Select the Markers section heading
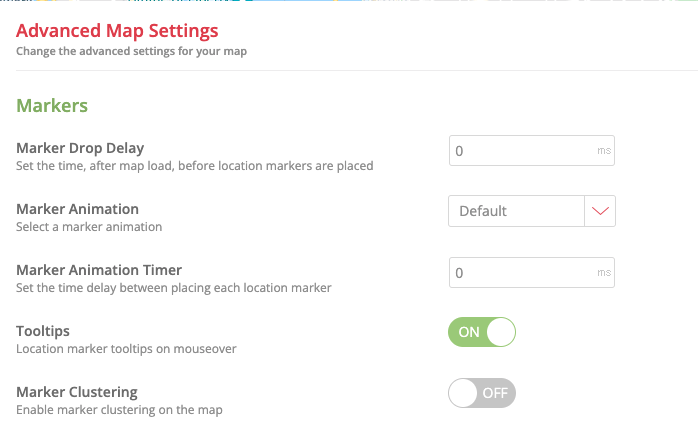Viewport: 698px width, 443px height. pyautogui.click(x=52, y=105)
